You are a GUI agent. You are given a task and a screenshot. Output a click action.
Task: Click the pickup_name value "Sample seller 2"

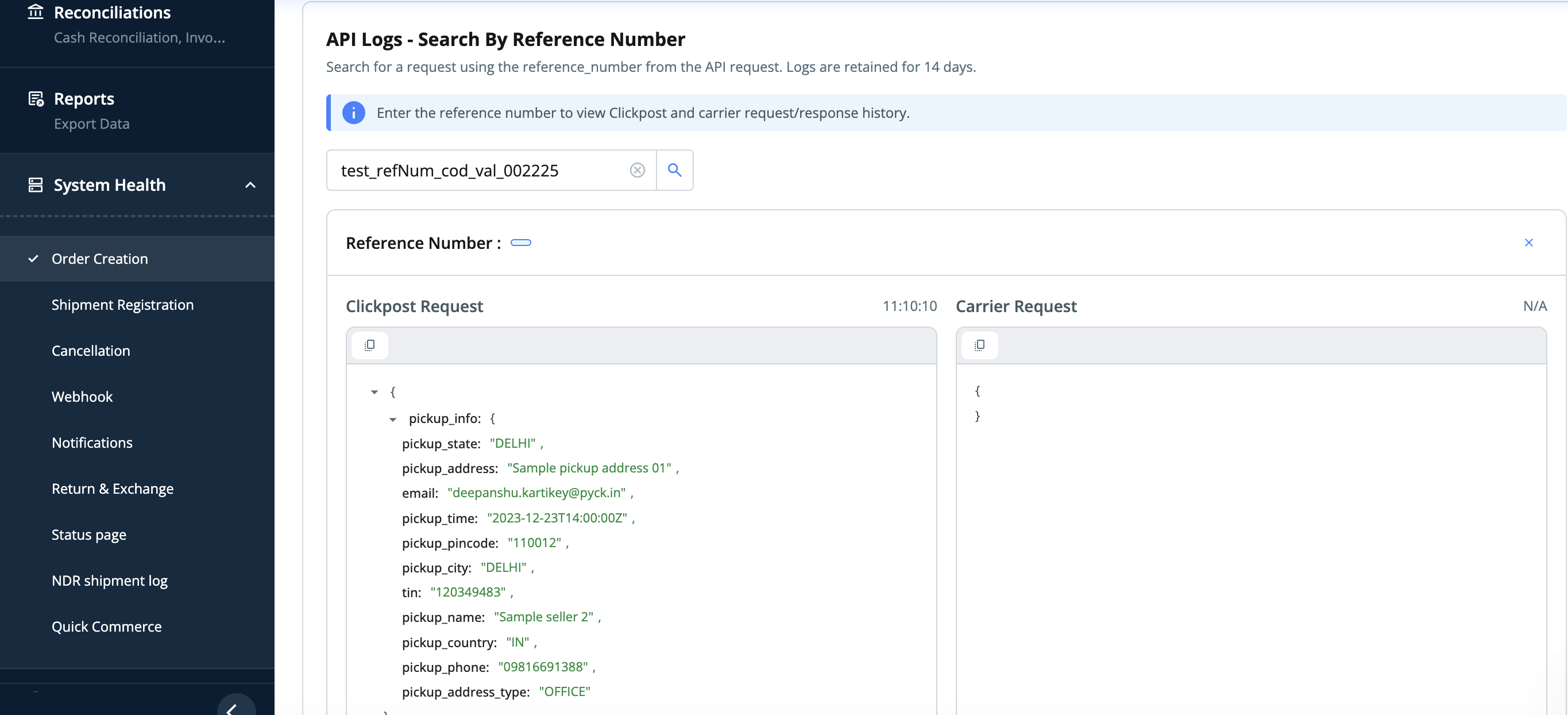pyautogui.click(x=543, y=617)
